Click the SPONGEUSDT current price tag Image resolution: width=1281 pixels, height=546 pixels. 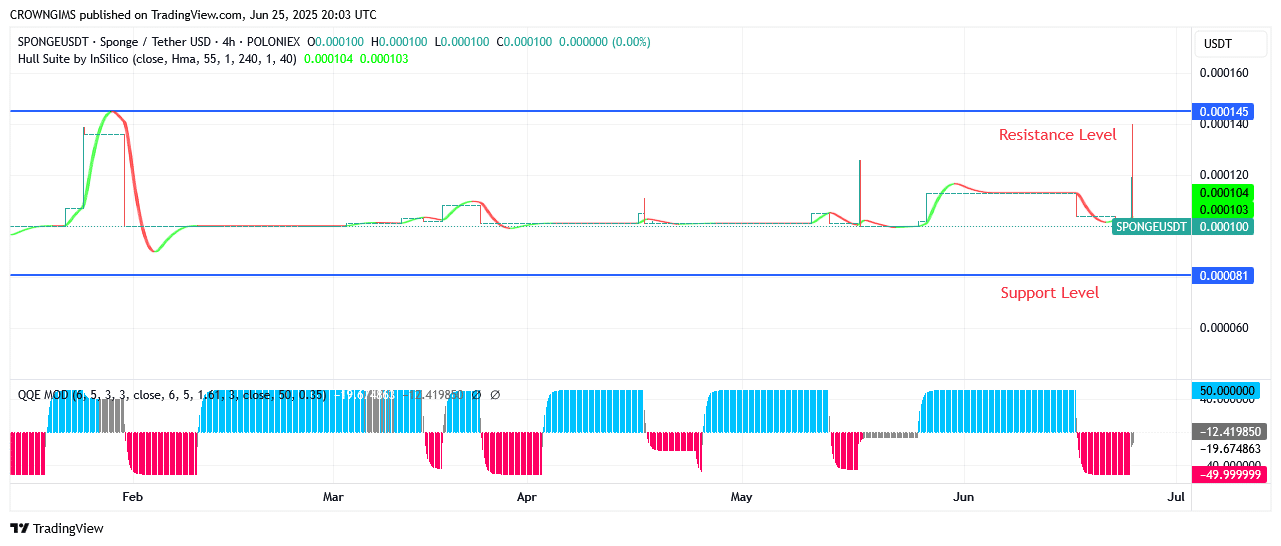pyautogui.click(x=1151, y=227)
